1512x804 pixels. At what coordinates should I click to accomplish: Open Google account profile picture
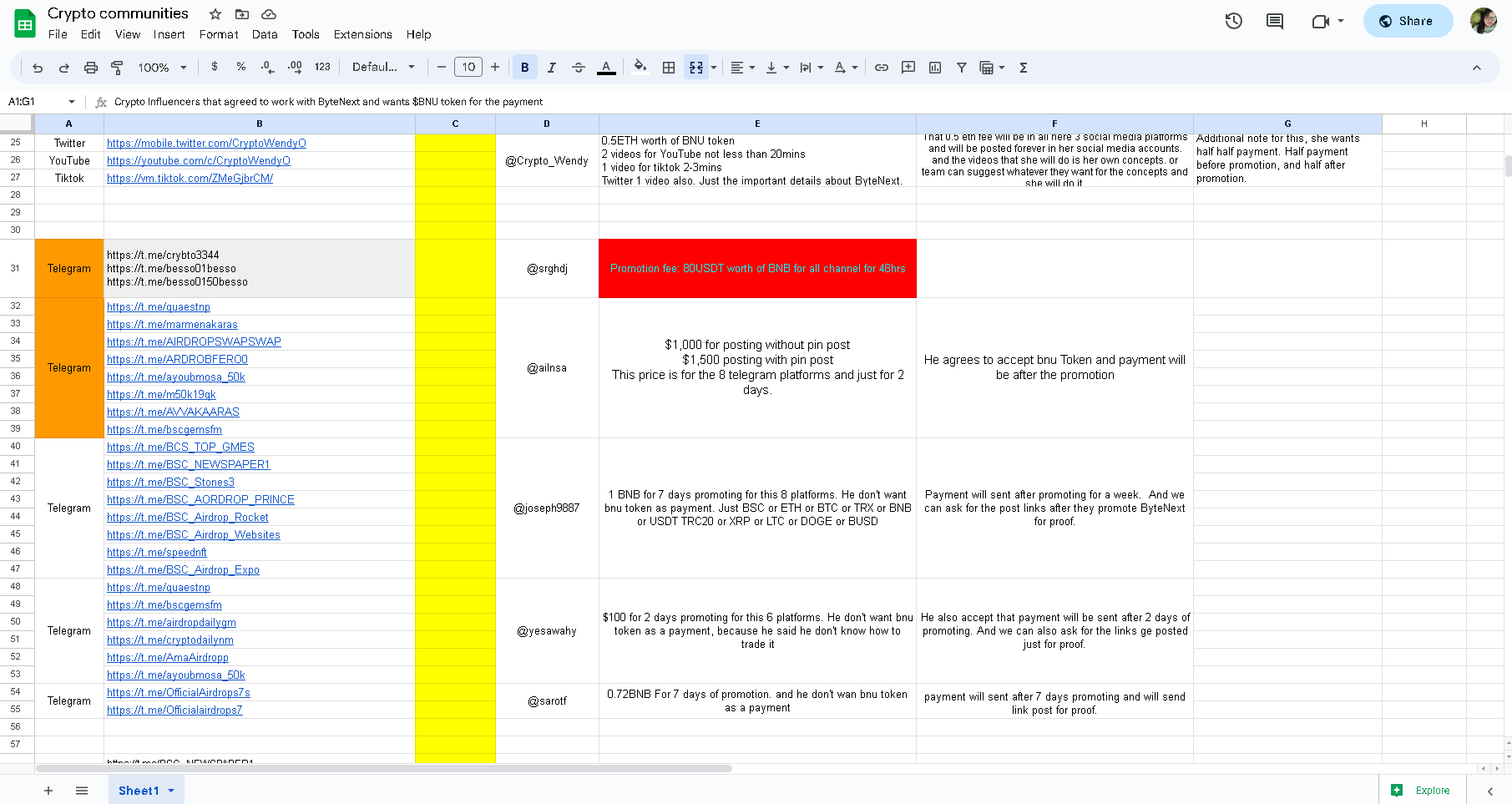pyautogui.click(x=1484, y=21)
